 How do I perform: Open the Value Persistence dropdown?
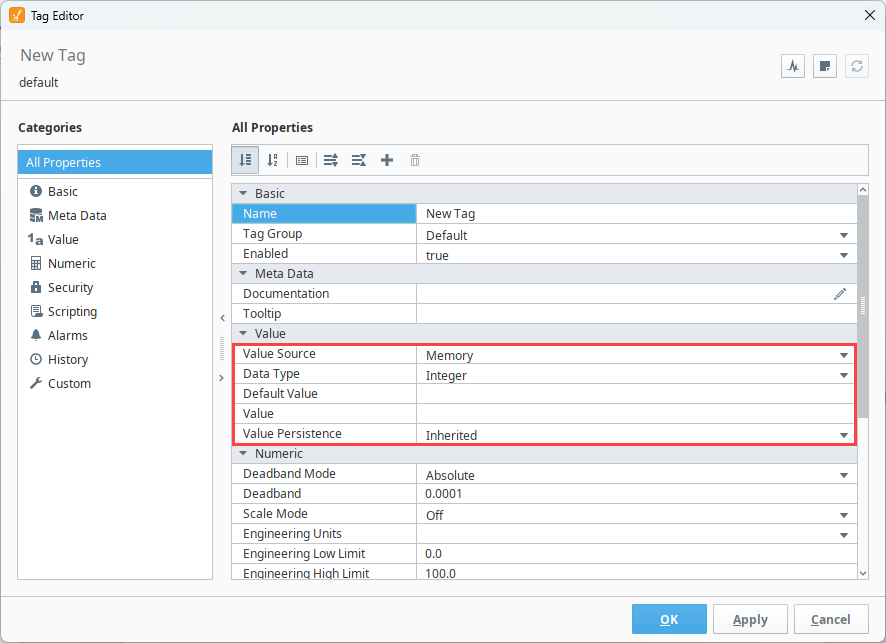coord(844,435)
